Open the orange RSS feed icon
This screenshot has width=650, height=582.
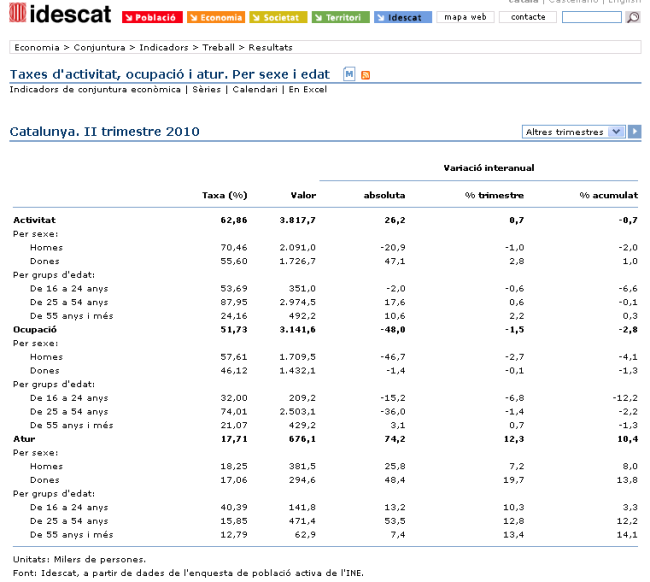[365, 75]
